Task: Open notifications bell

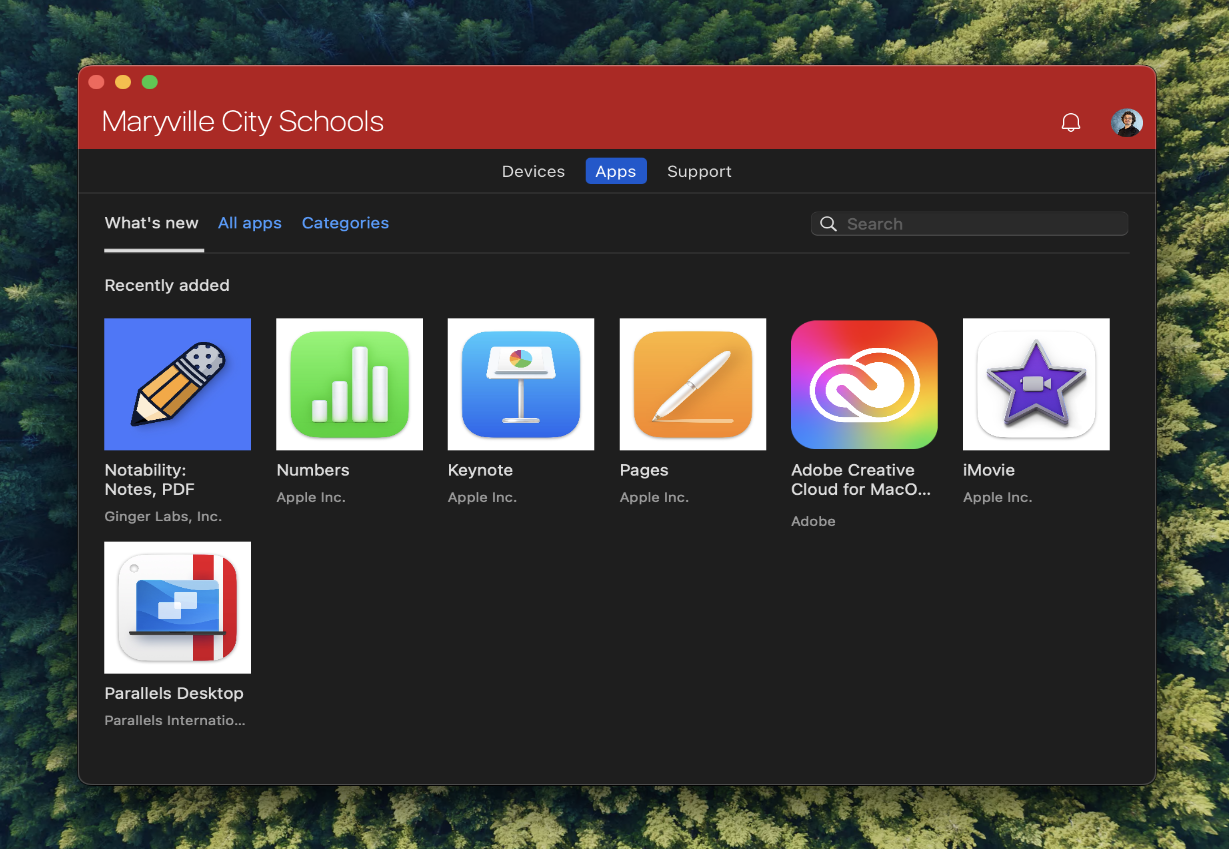Action: coord(1071,123)
